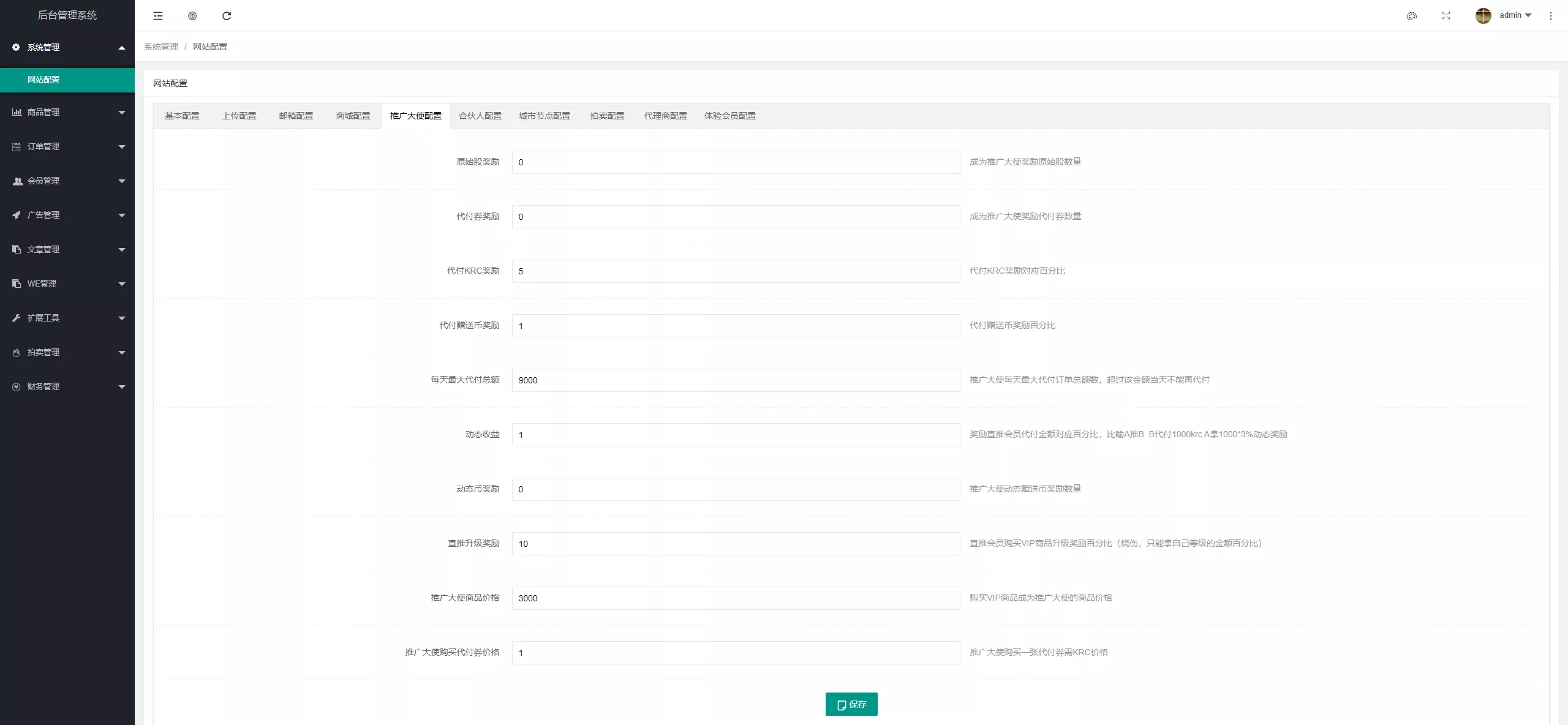Click the gear icon beside 系统管理
The width and height of the screenshot is (1568, 725).
(x=16, y=47)
